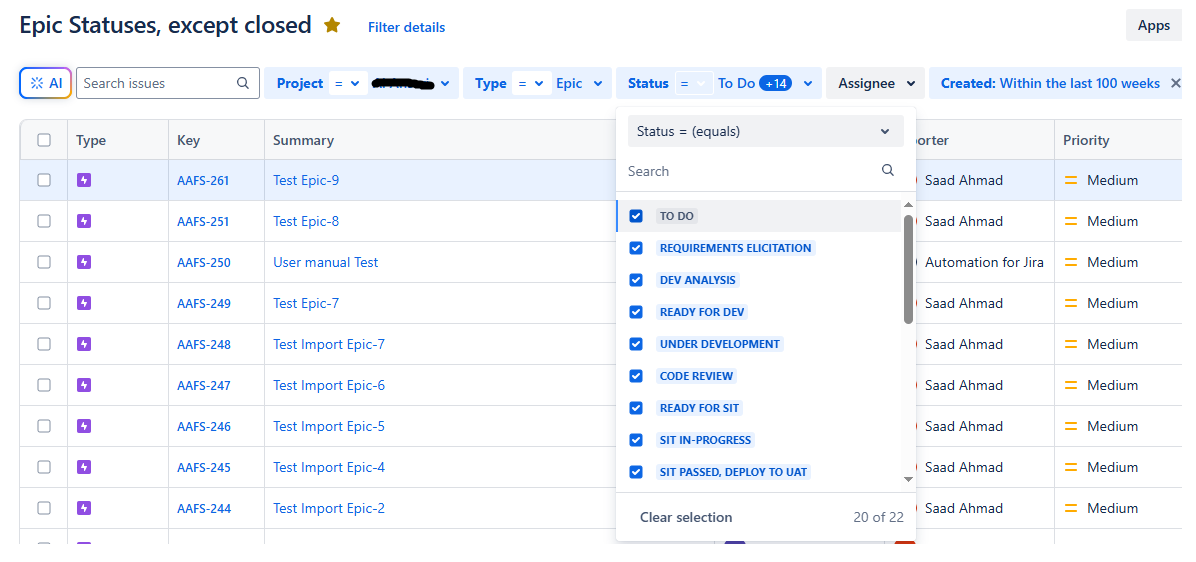Remove the Created filter with X icon
Screen dimensions: 1196x562
coord(1175,83)
